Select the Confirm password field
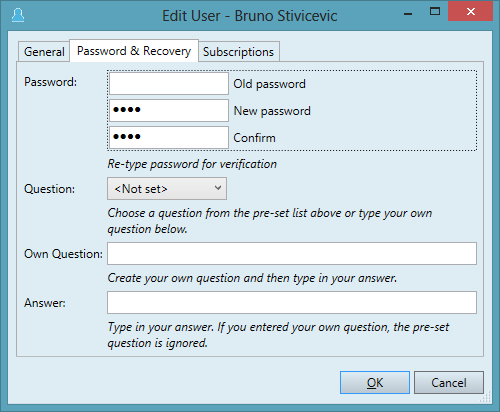Screen dimensions: 500x412 click(169, 137)
